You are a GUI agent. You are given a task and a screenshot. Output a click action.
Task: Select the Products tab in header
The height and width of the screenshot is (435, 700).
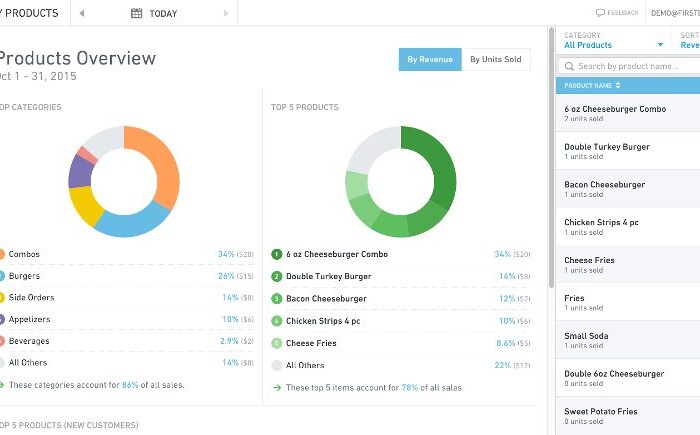pyautogui.click(x=30, y=13)
